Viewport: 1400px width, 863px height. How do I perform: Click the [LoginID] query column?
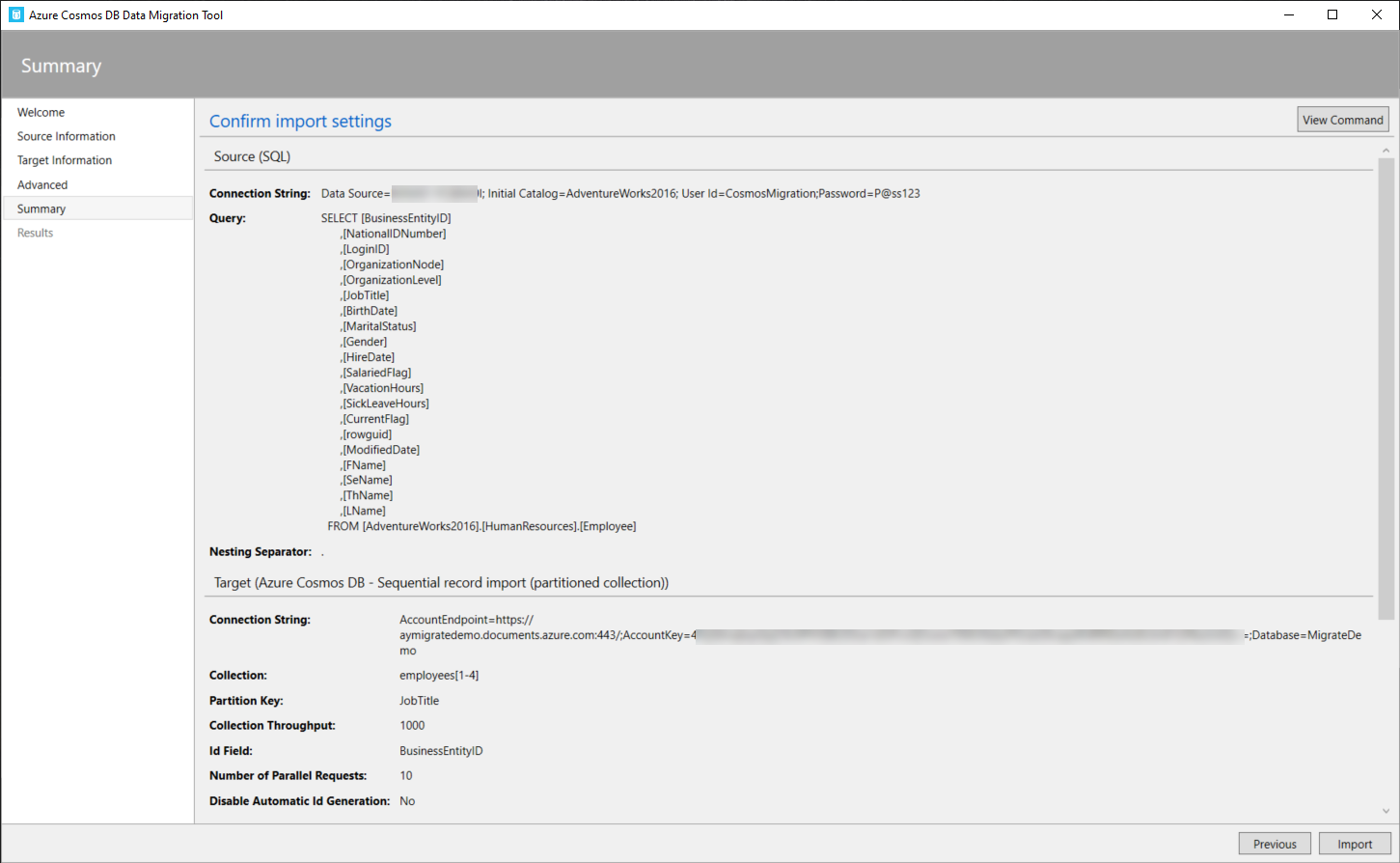pyautogui.click(x=365, y=249)
